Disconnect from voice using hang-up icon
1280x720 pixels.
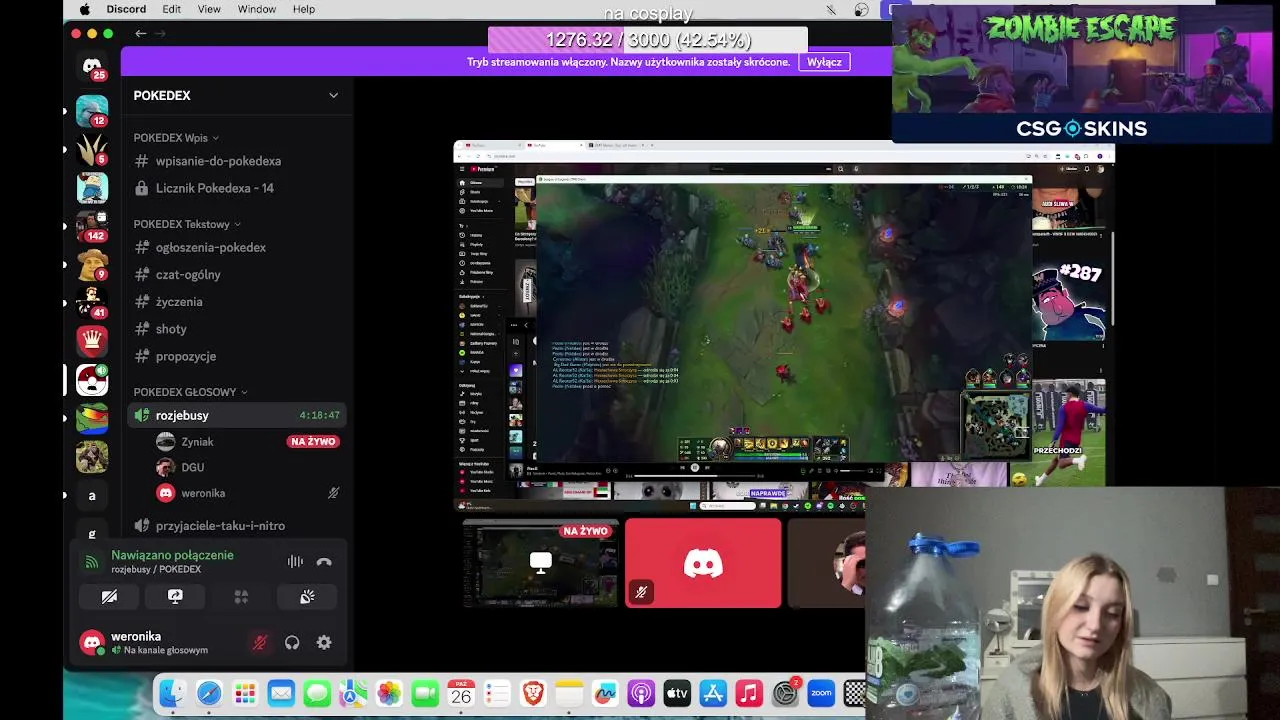coord(324,562)
